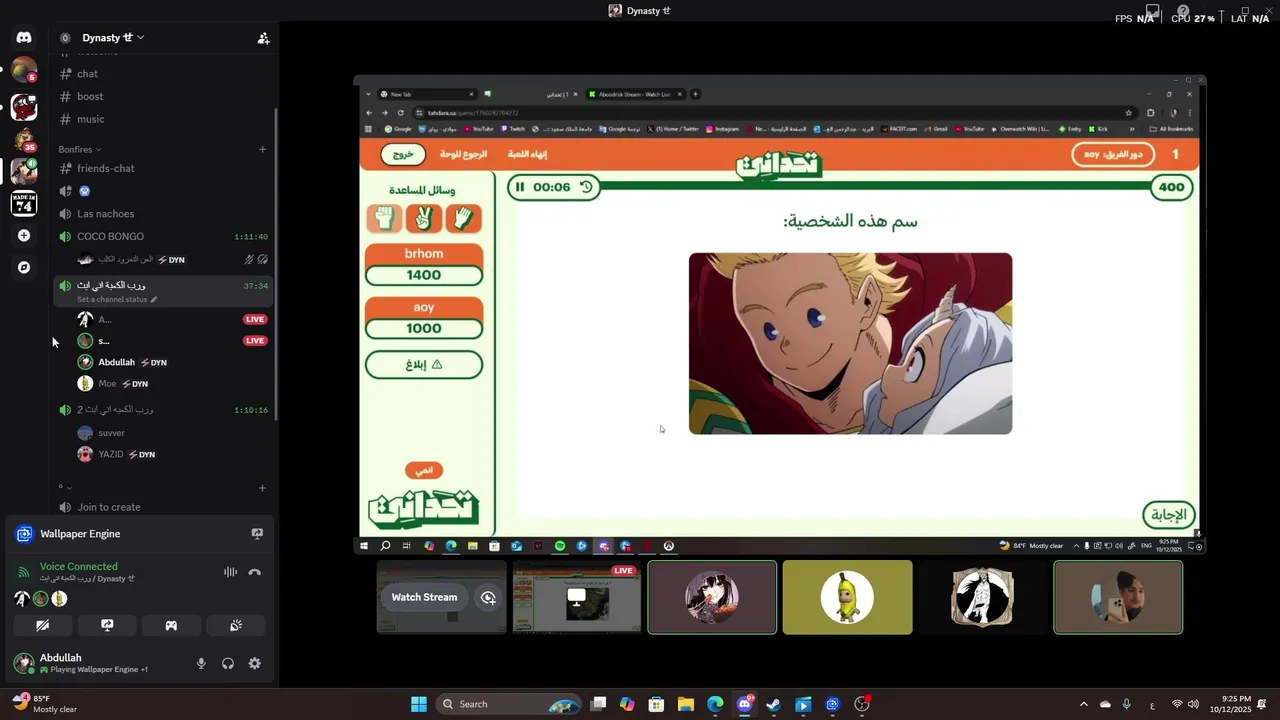1280x720 pixels.
Task: Add a channel to Bonfires category
Action: point(263,149)
